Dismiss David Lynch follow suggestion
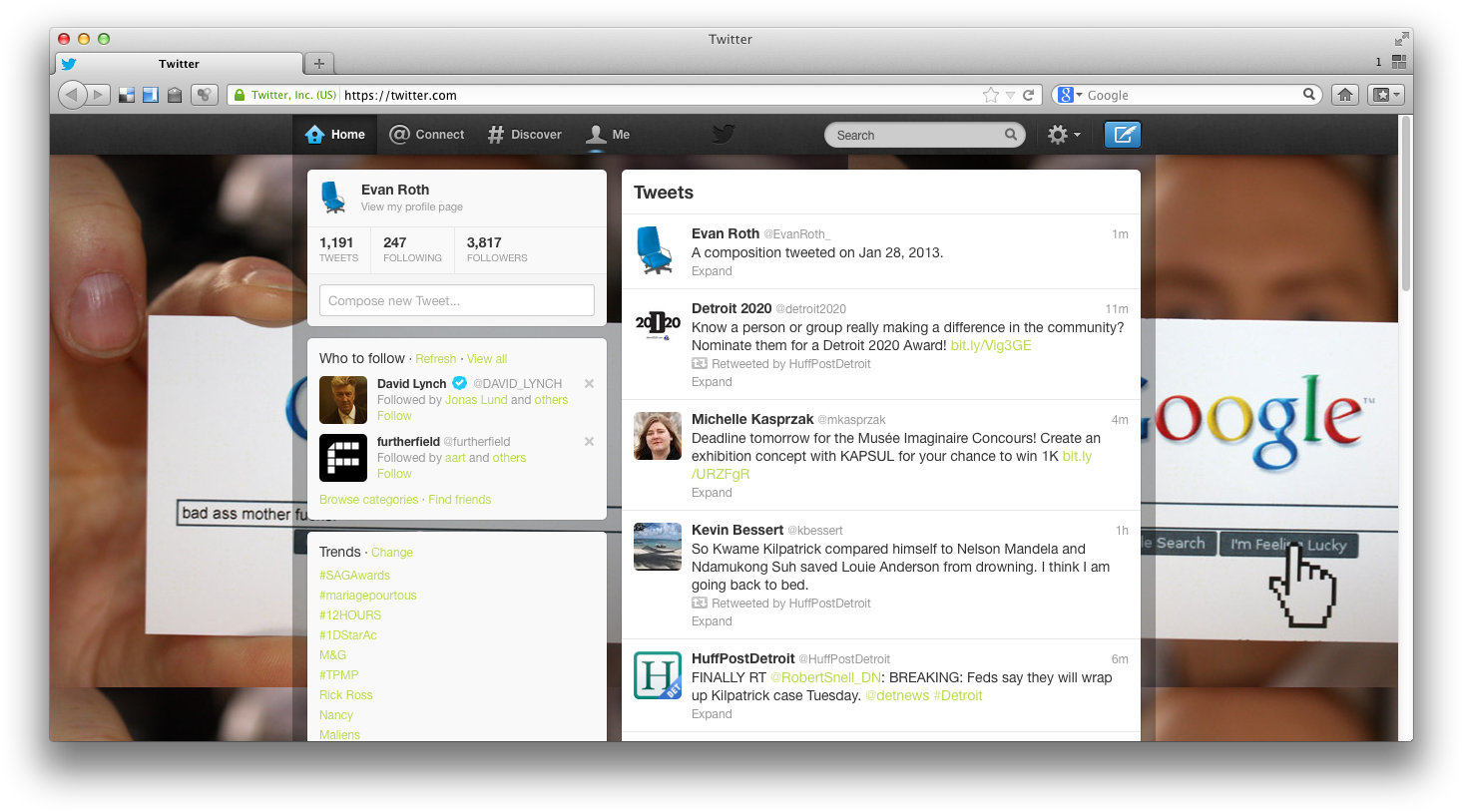Screen dimensions: 1462x812 pos(589,383)
